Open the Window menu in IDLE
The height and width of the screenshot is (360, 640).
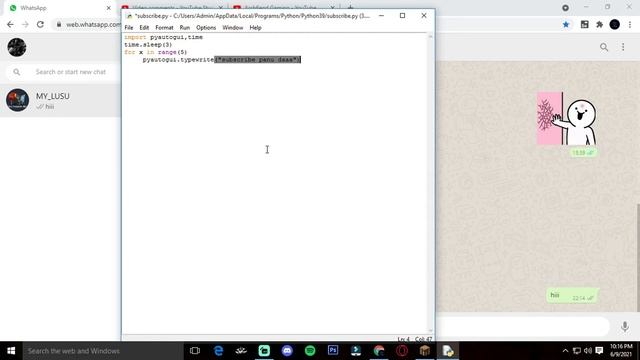233,28
